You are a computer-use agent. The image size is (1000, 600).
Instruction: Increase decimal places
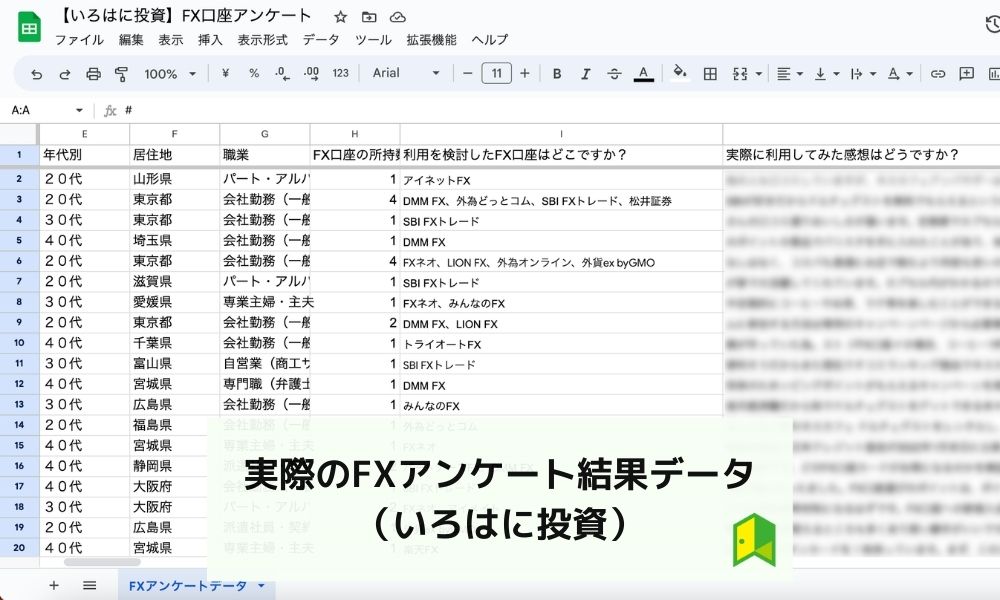pos(311,73)
